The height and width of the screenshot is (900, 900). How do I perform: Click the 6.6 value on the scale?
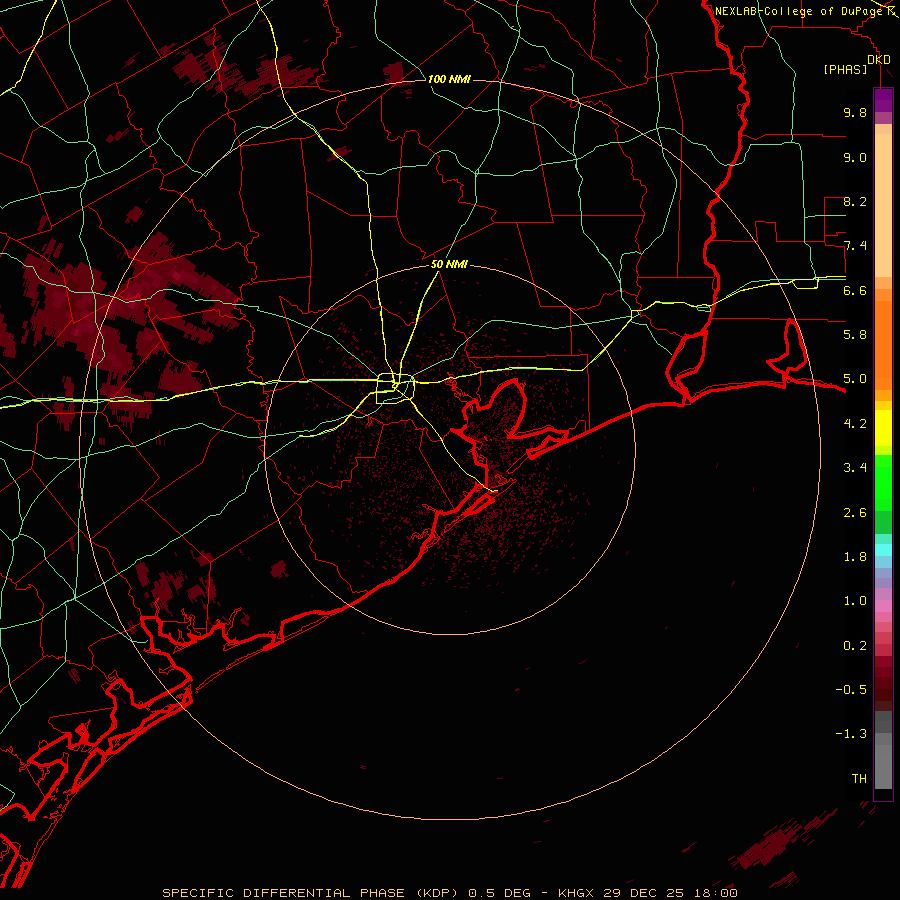(x=855, y=290)
